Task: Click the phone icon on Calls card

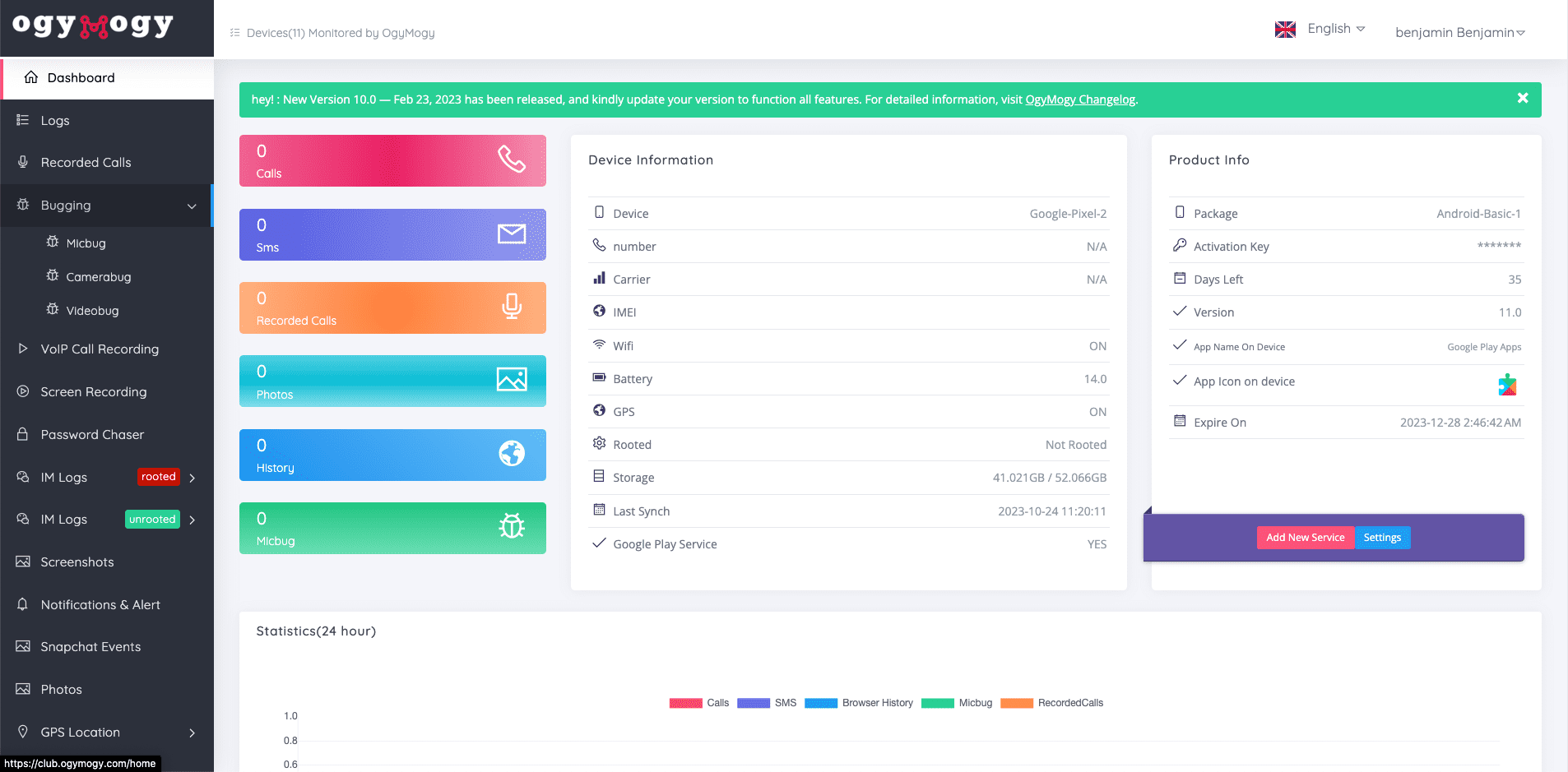Action: pyautogui.click(x=512, y=159)
